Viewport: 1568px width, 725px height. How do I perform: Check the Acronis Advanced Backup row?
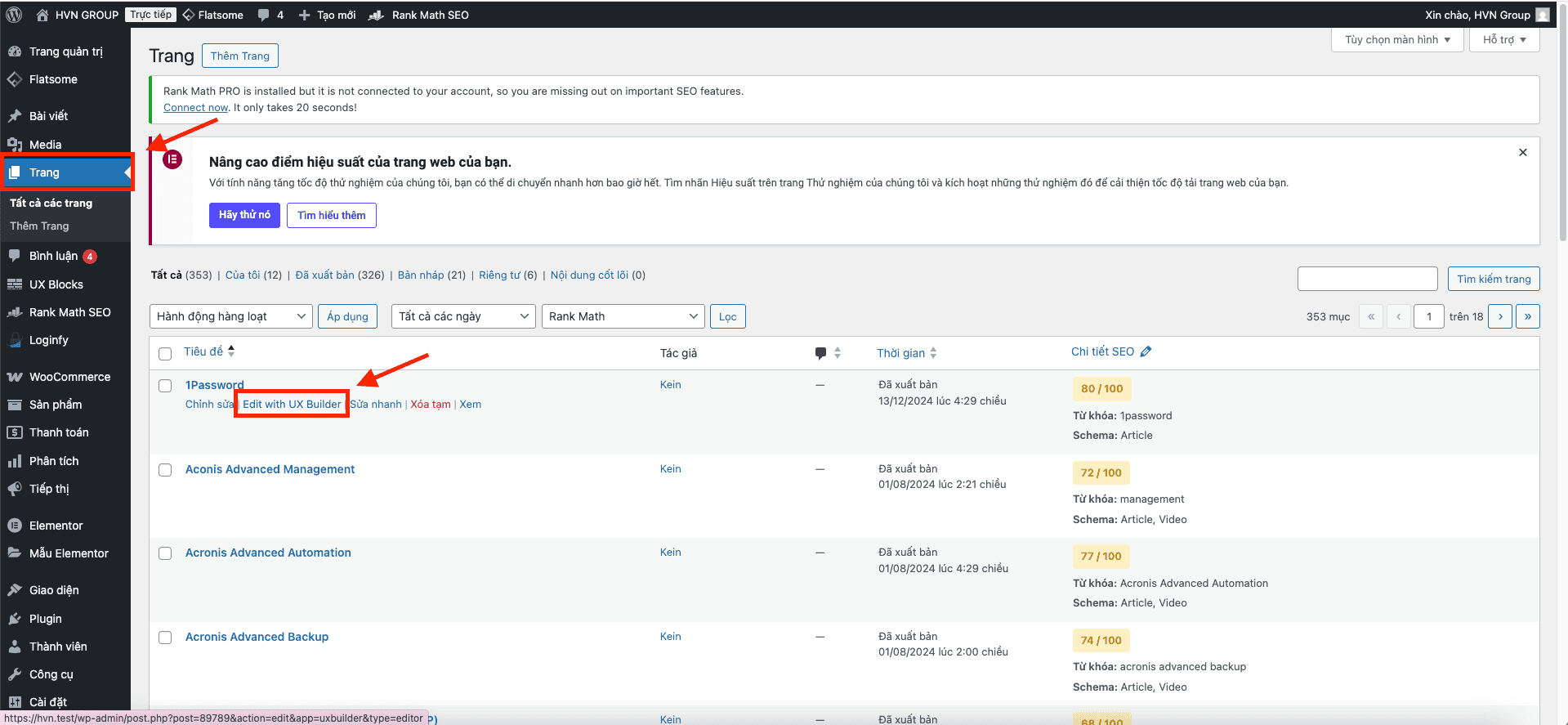click(x=165, y=638)
